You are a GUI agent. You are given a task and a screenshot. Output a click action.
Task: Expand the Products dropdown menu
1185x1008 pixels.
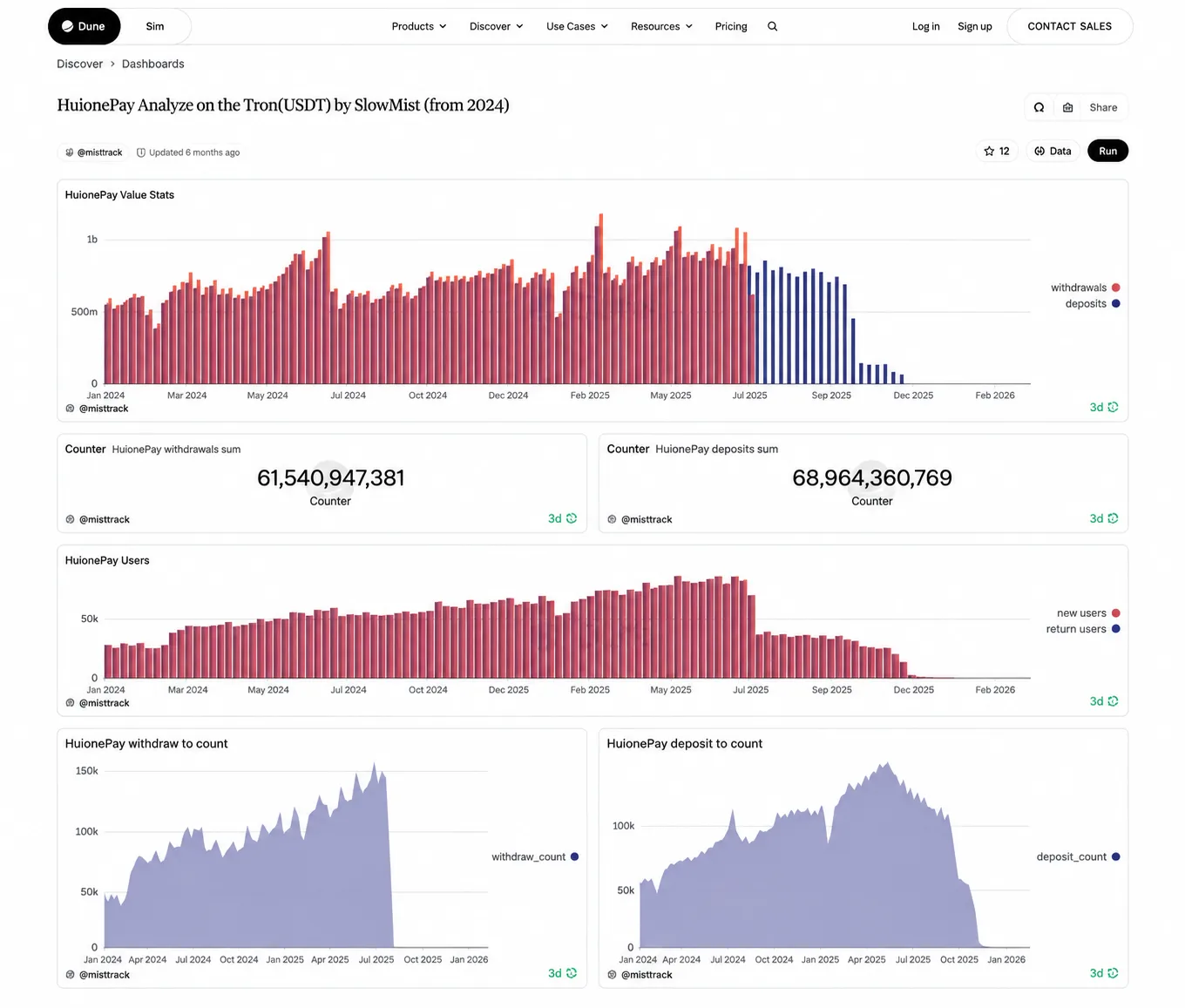[419, 26]
